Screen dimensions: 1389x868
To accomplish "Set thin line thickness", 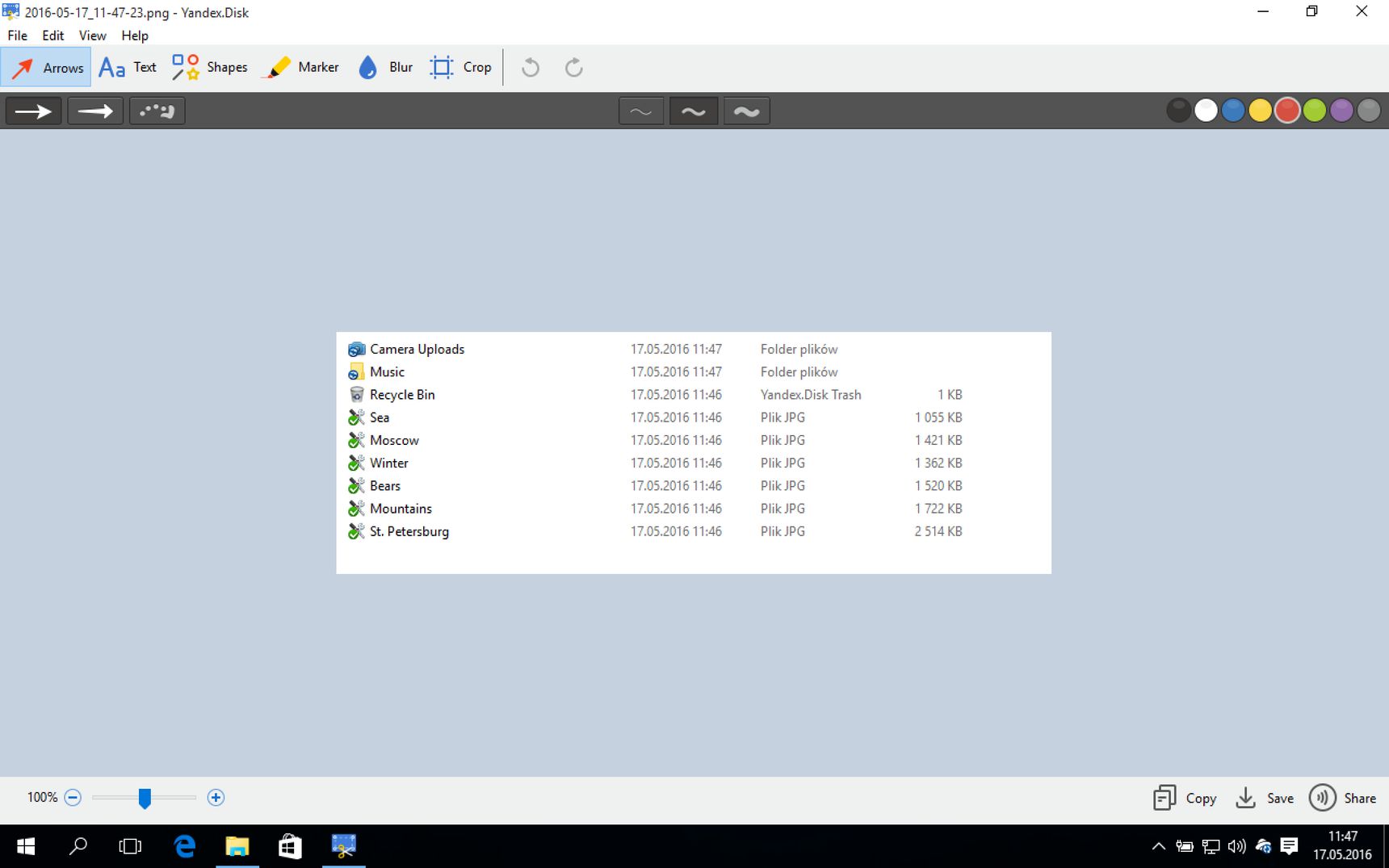I will [641, 111].
